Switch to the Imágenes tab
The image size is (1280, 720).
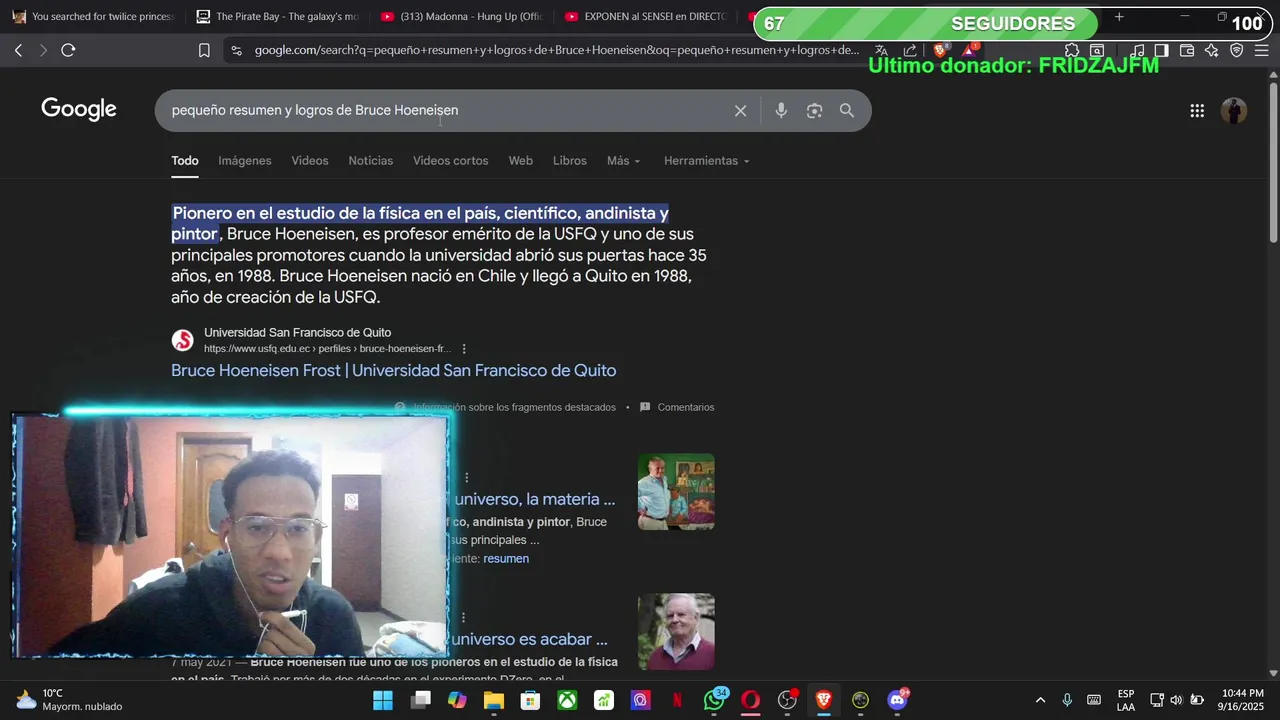click(x=245, y=161)
